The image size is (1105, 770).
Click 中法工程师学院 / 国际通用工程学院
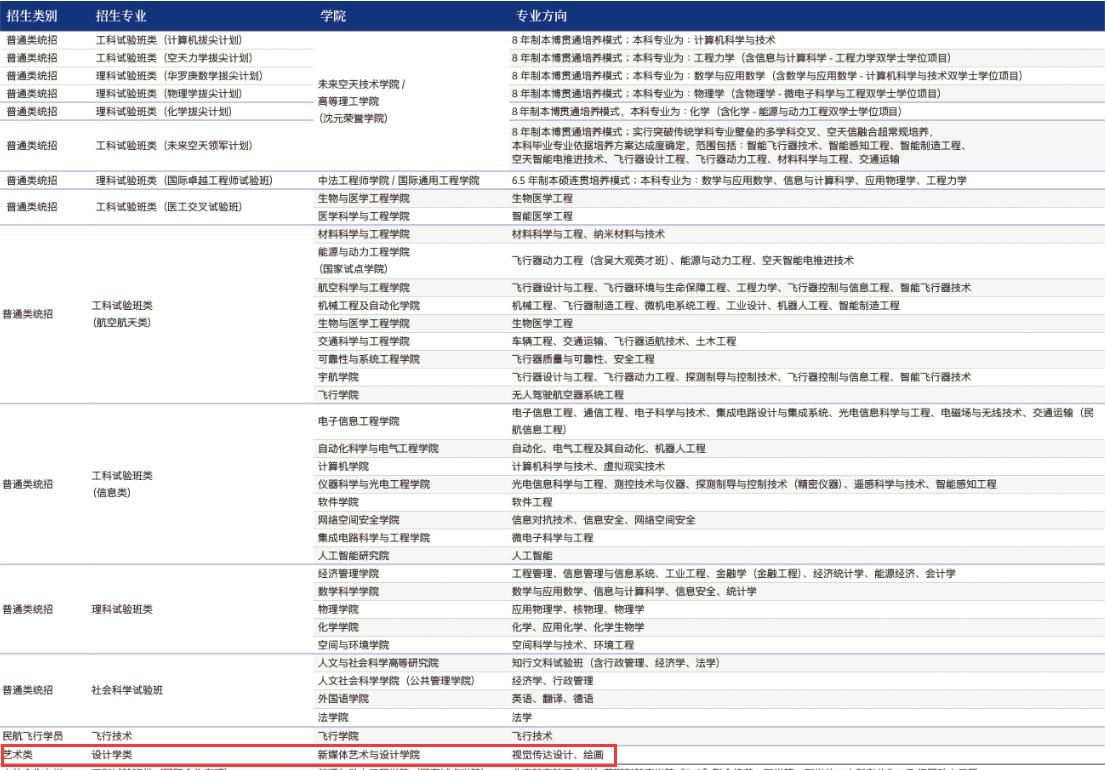[x=398, y=180]
